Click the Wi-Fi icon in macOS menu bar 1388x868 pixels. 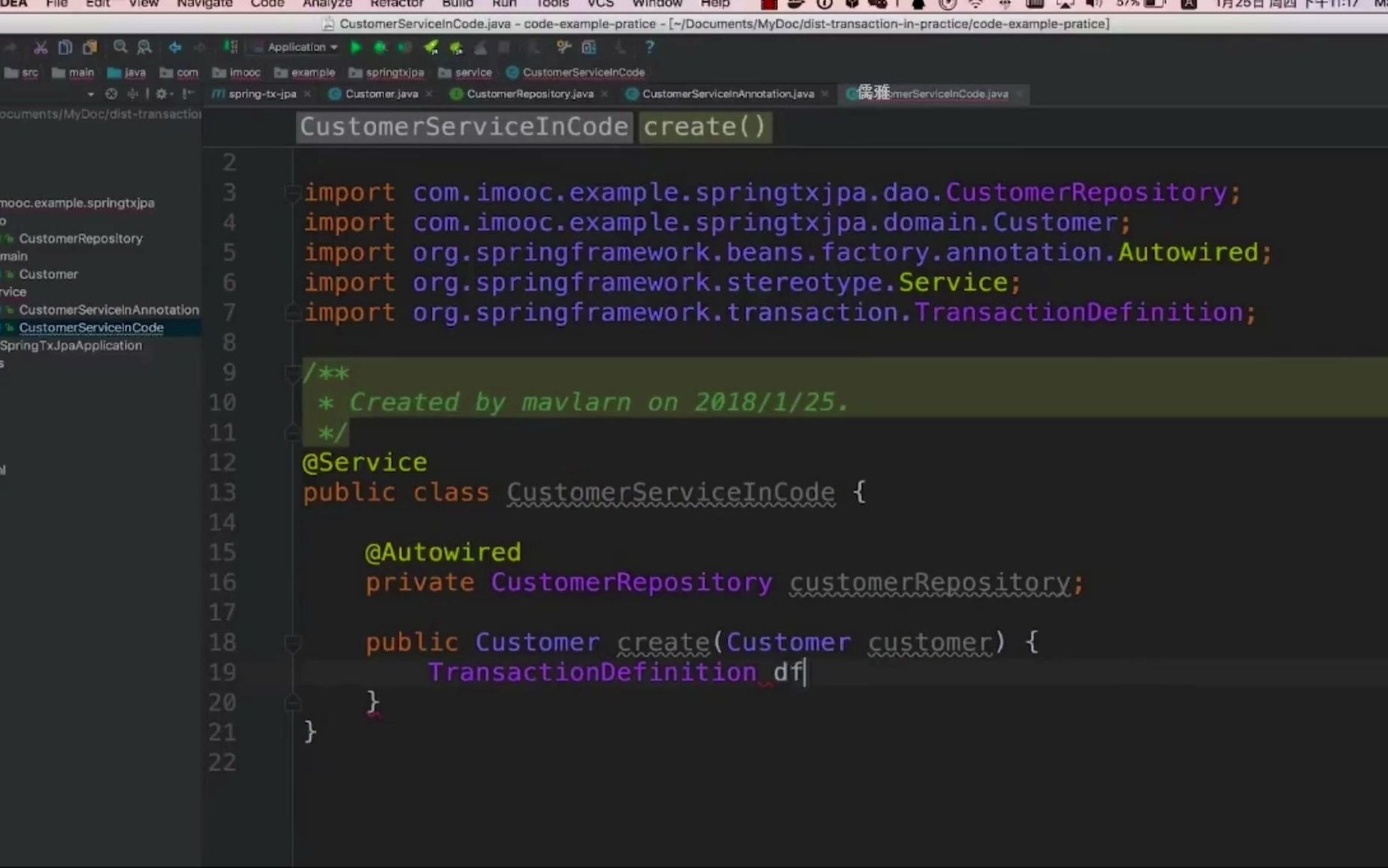[x=976, y=4]
